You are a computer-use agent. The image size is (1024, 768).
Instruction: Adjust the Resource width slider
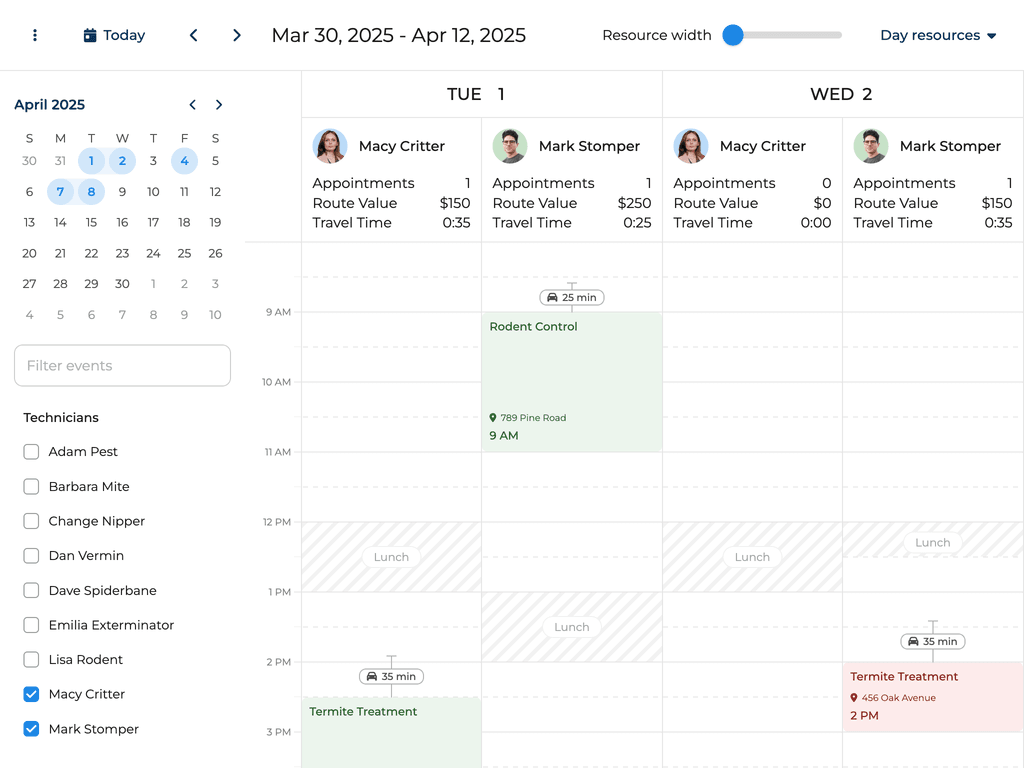click(733, 34)
